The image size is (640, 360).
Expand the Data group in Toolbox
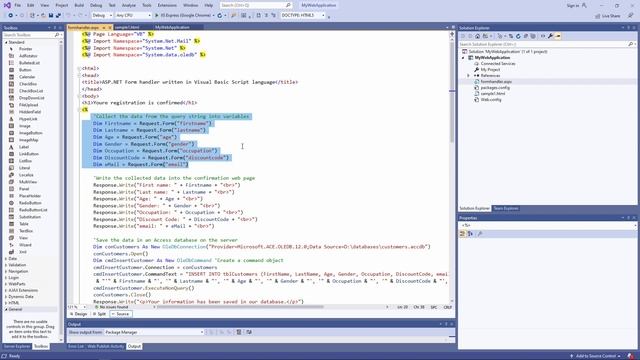click(6, 258)
